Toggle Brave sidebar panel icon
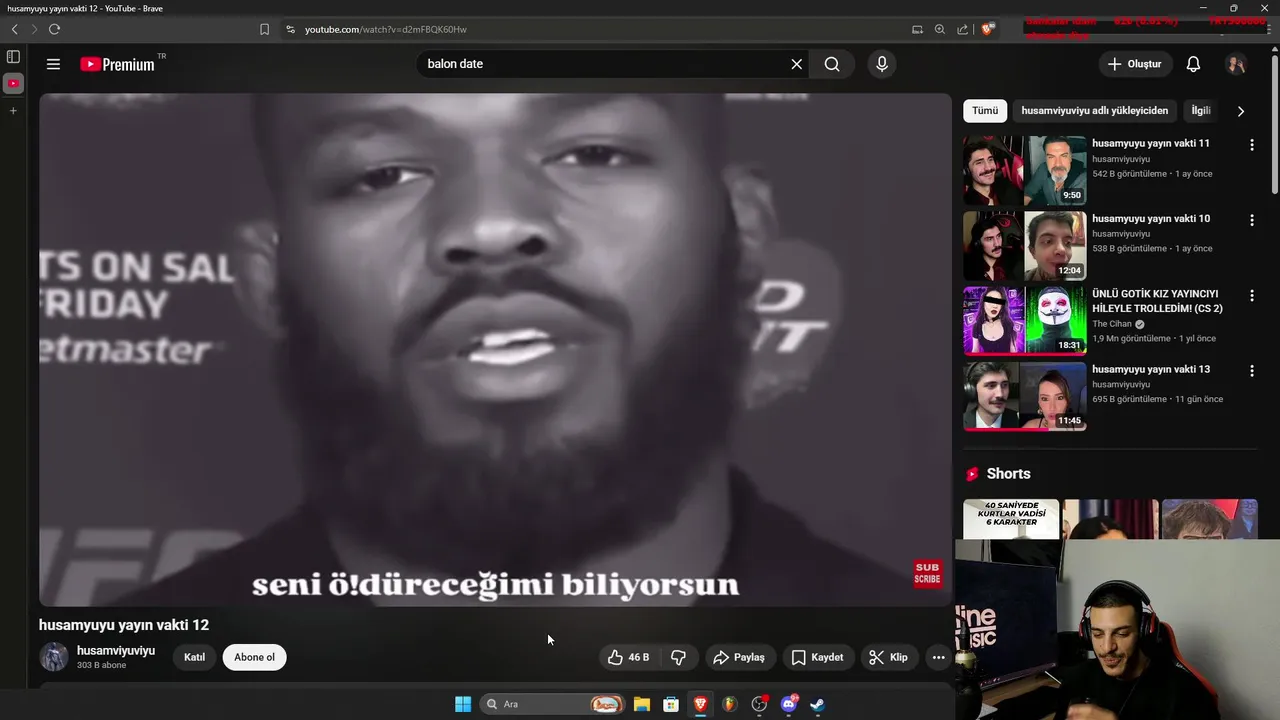 [13, 57]
